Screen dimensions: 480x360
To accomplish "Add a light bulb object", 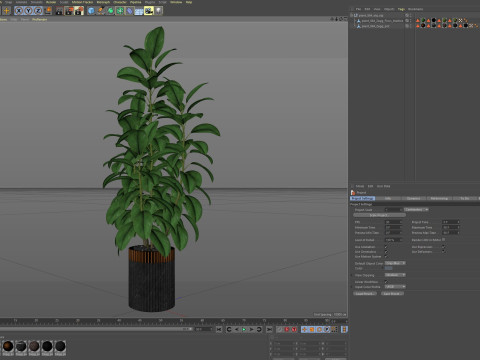I will coord(158,11).
